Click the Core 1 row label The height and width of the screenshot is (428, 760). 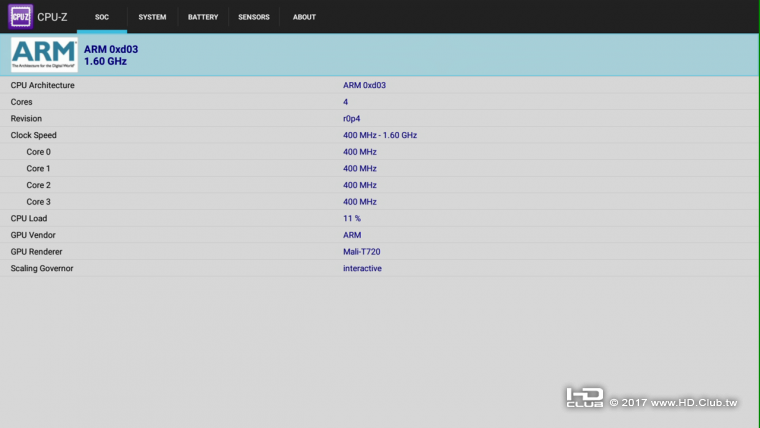coord(38,169)
